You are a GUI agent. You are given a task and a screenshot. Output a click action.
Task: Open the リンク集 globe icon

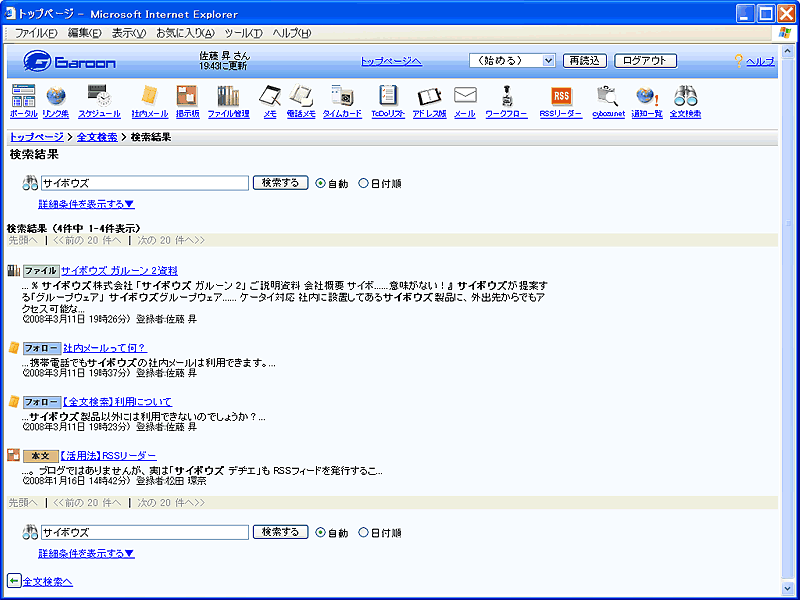(56, 95)
